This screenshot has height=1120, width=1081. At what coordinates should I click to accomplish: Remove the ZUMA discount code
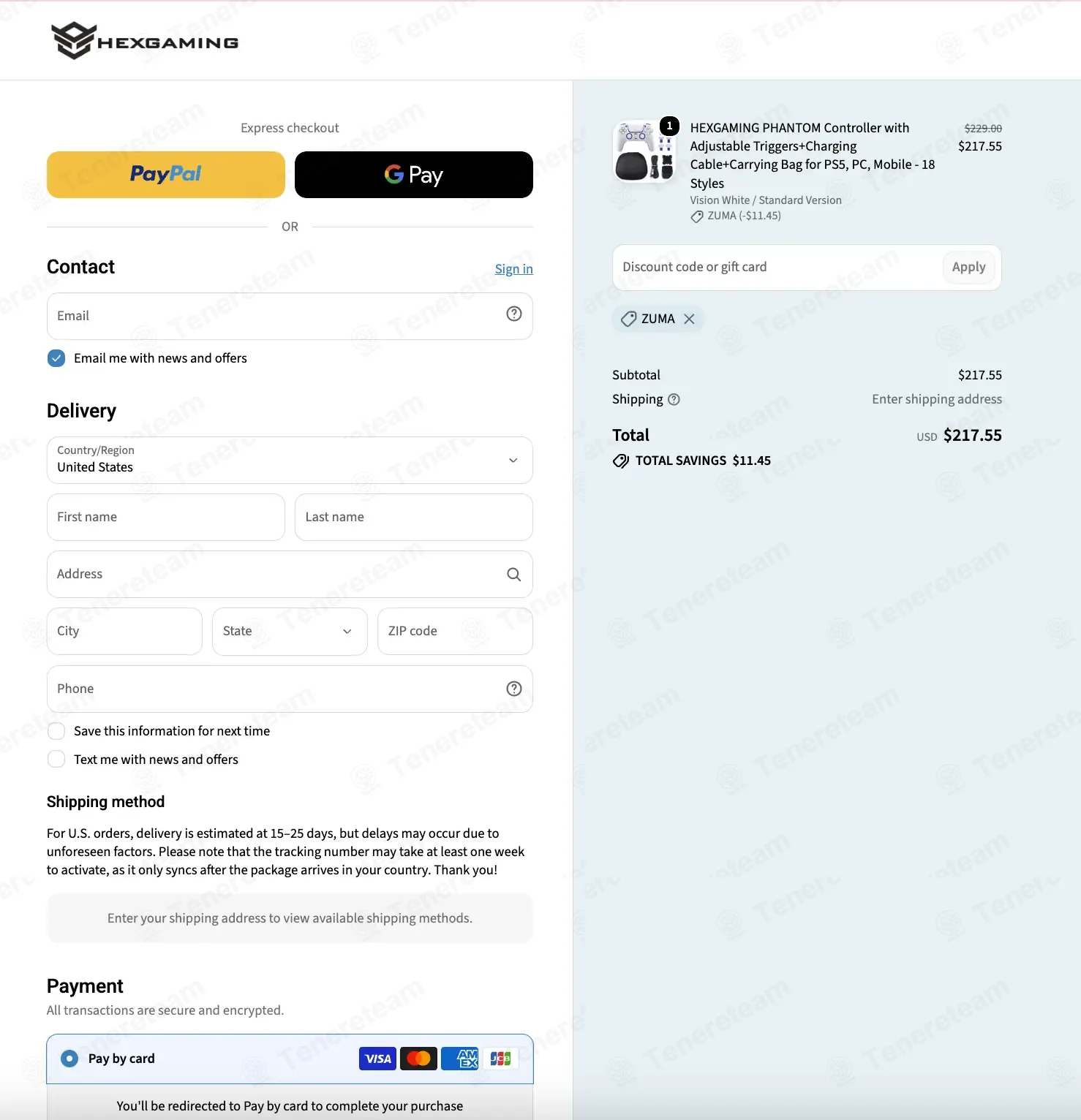pyautogui.click(x=689, y=319)
